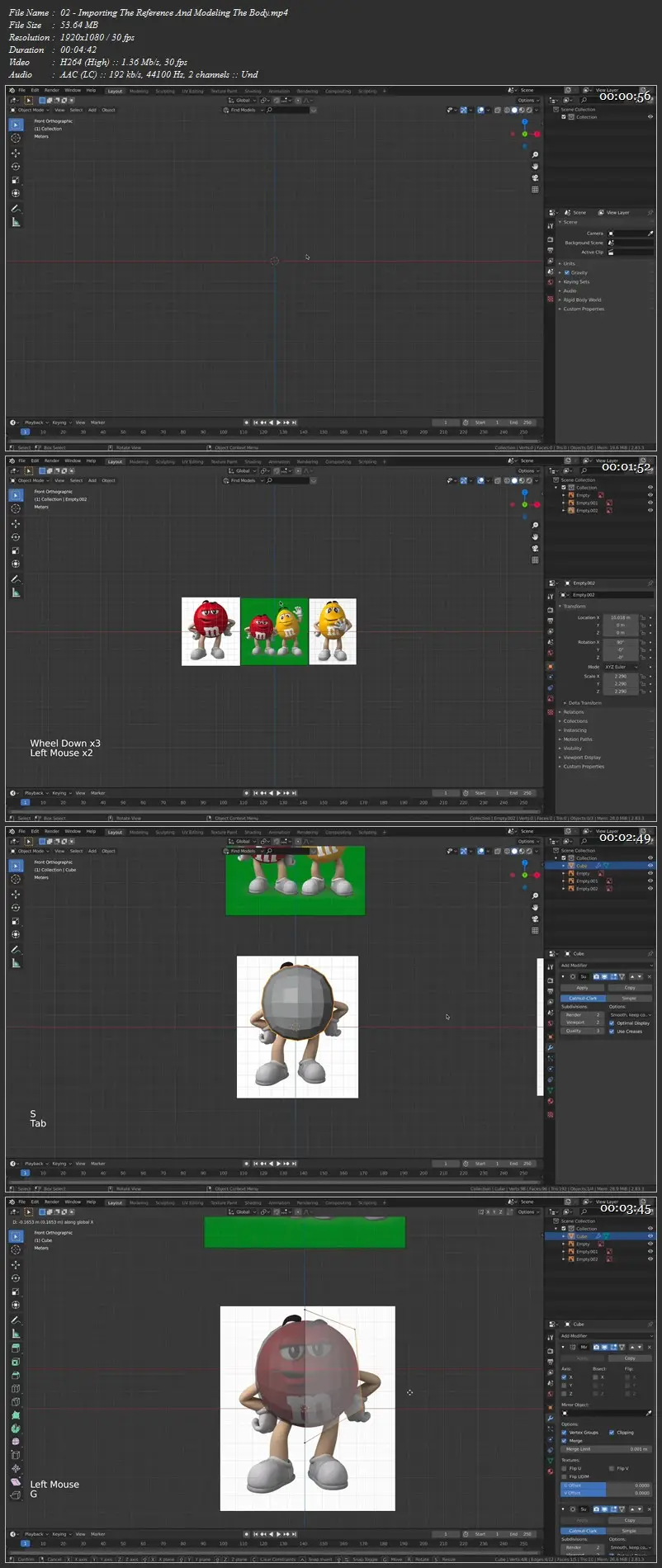This screenshot has width=662, height=1568.
Task: Open the XYZ Euler rotation mode dropdown
Action: pyautogui.click(x=622, y=667)
